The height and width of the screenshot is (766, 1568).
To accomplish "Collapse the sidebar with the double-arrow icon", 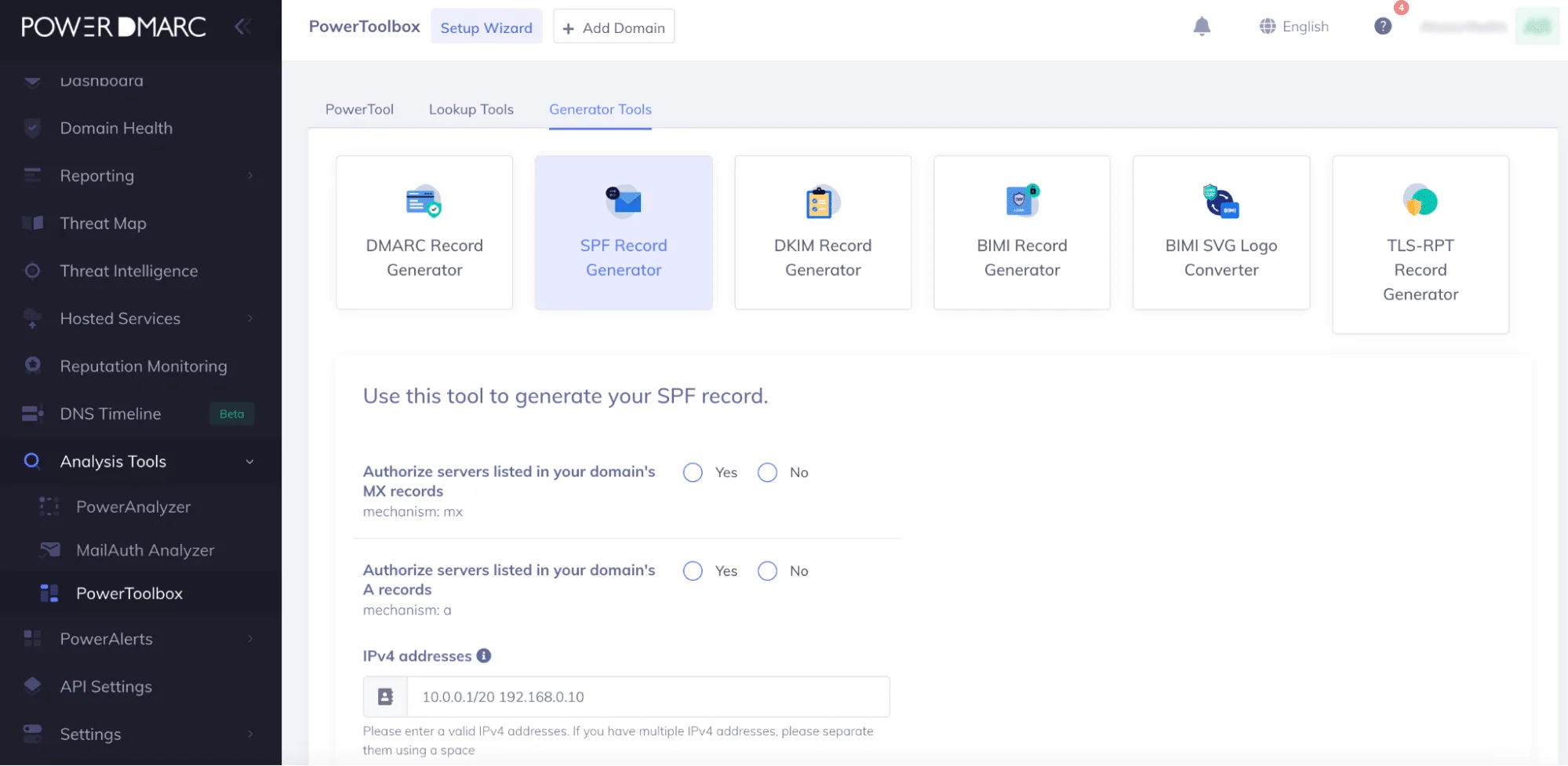I will click(x=242, y=27).
